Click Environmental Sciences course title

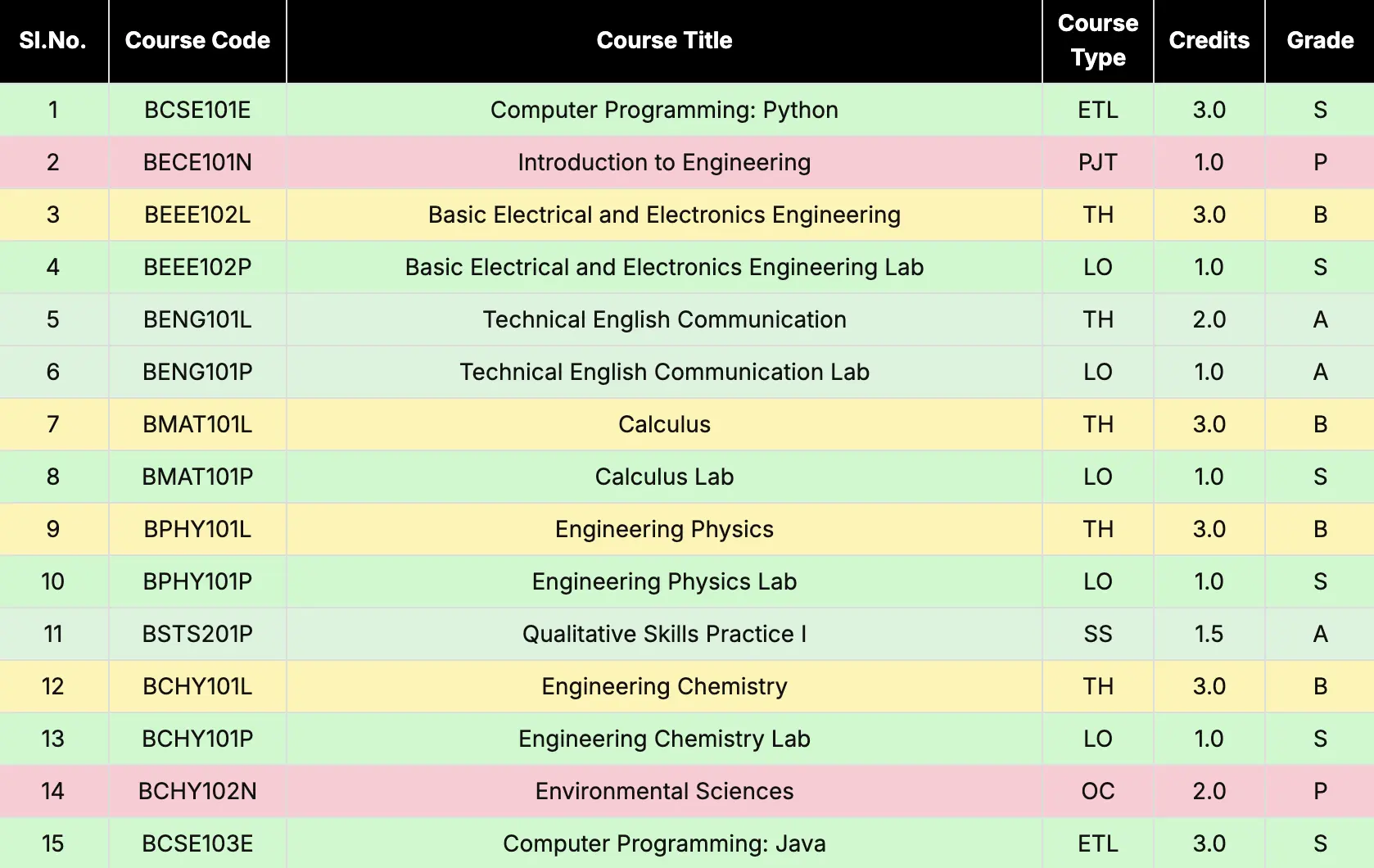(x=664, y=791)
